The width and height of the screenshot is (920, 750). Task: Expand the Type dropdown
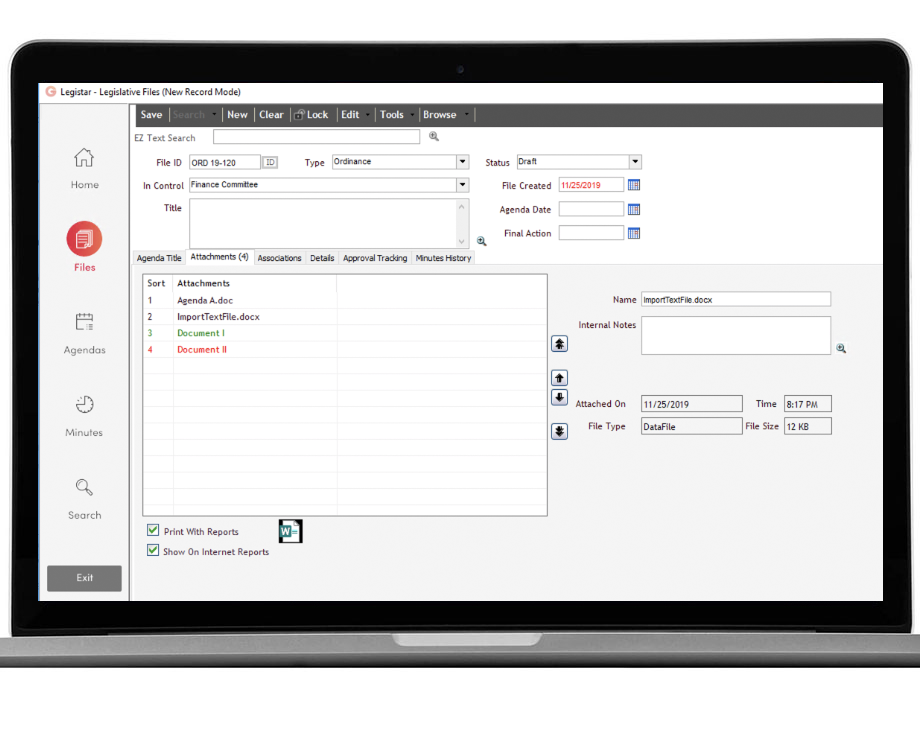tap(462, 162)
